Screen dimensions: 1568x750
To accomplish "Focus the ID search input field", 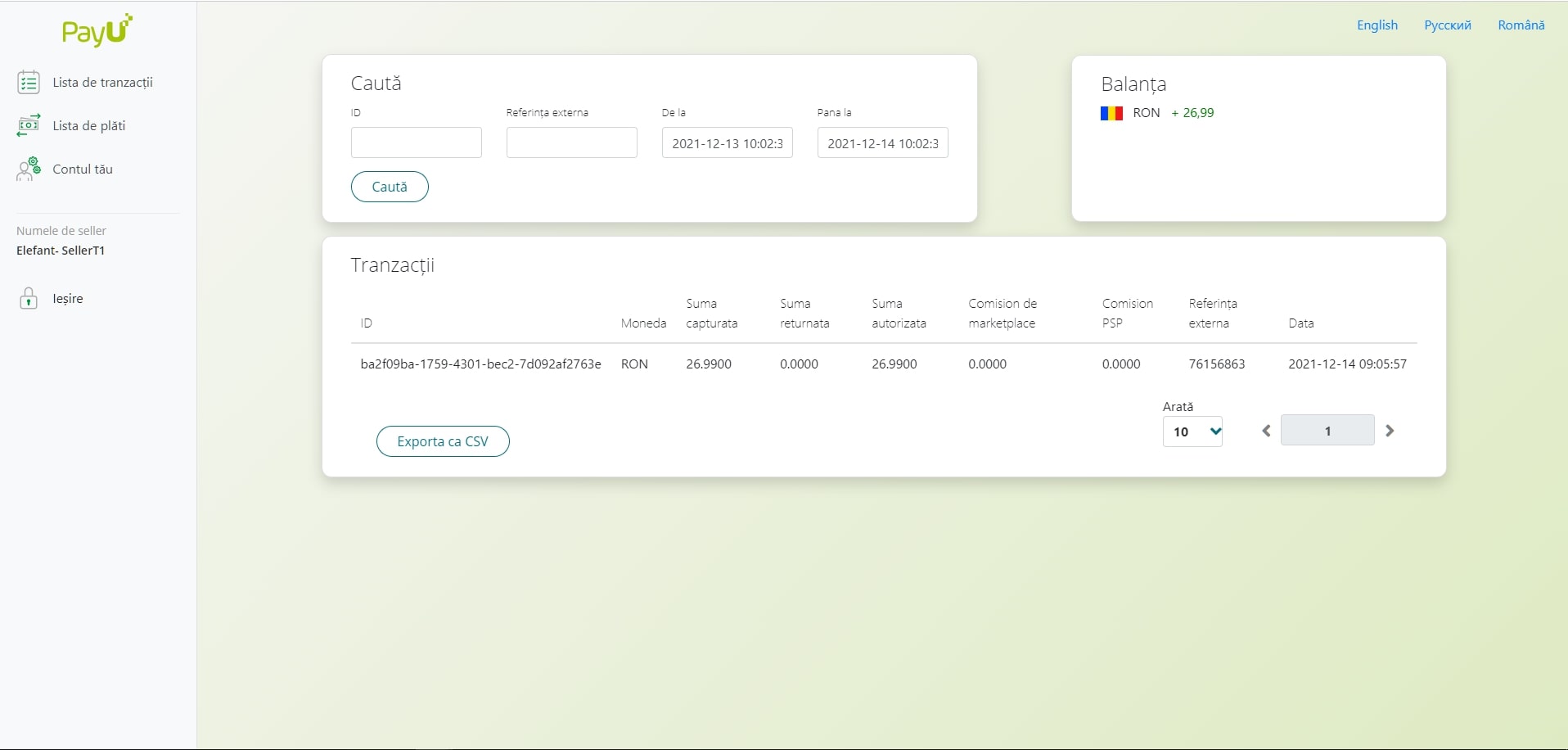I will coord(416,142).
